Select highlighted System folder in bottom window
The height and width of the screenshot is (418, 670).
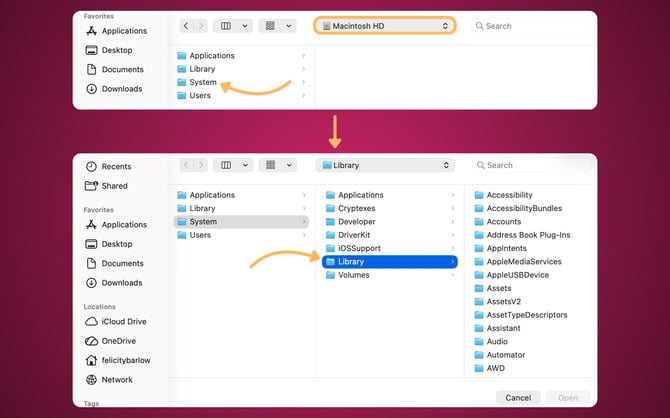tap(241, 221)
